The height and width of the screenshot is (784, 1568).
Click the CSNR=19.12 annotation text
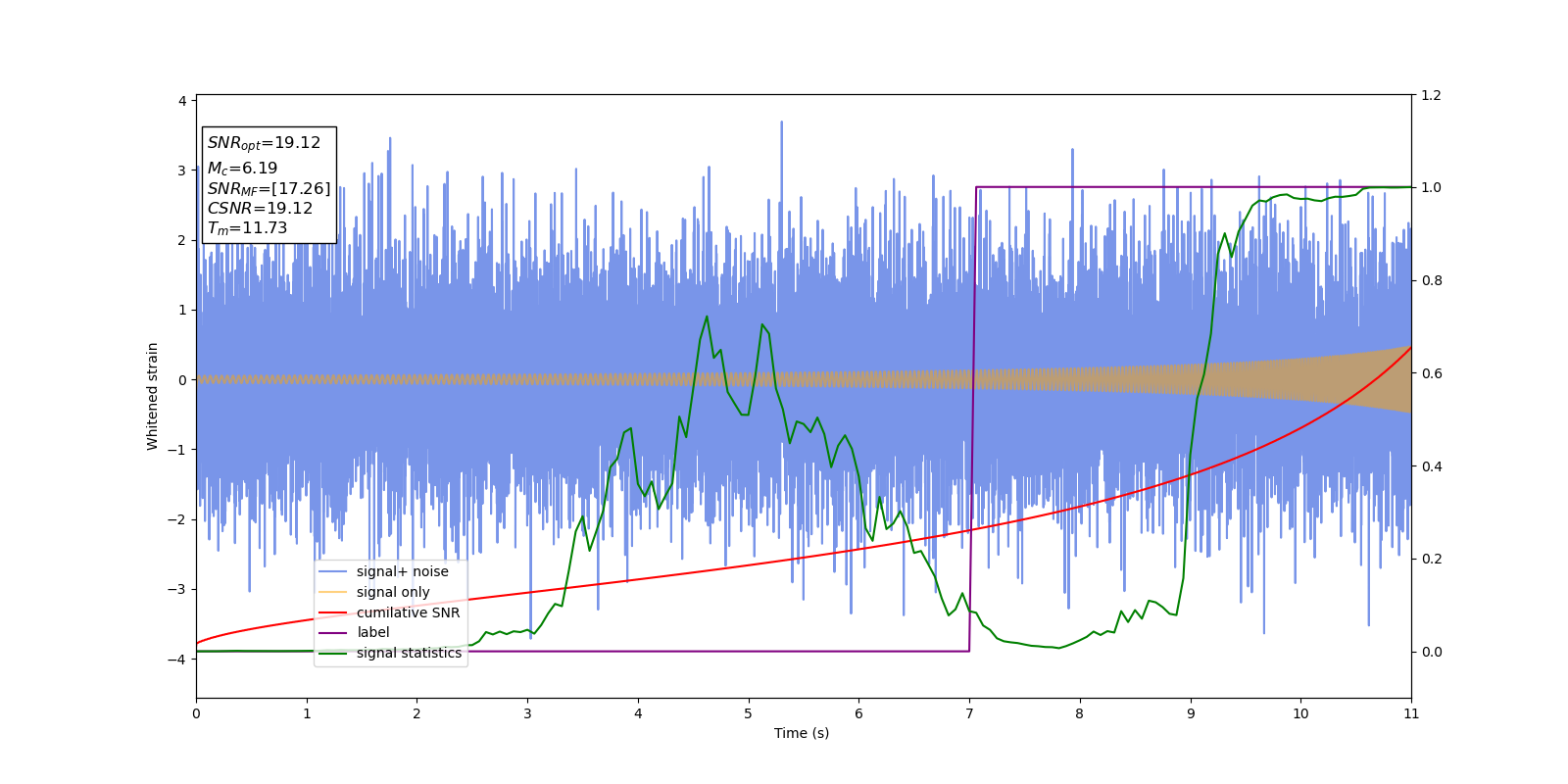point(260,209)
